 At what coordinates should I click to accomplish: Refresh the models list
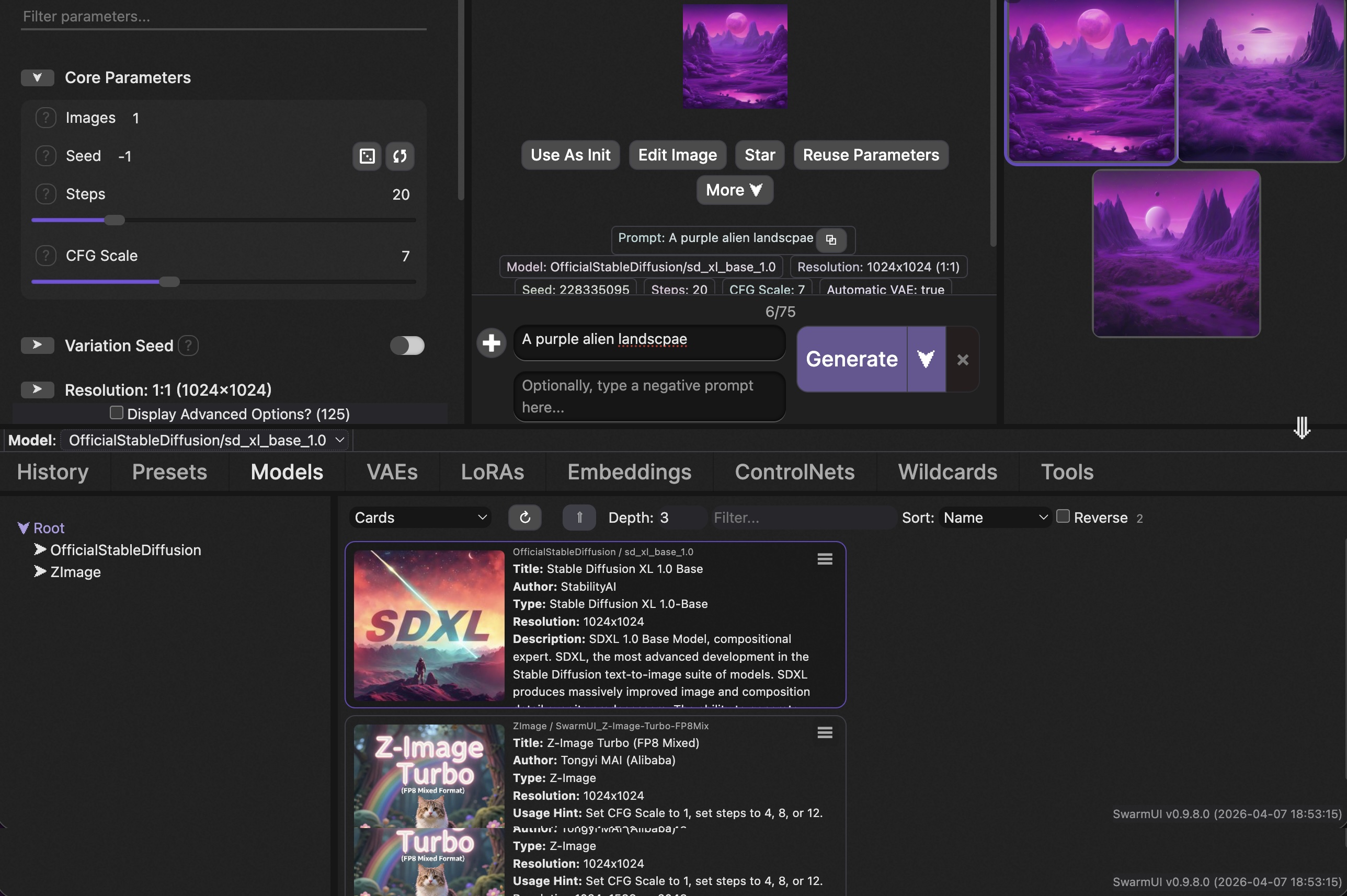(524, 517)
